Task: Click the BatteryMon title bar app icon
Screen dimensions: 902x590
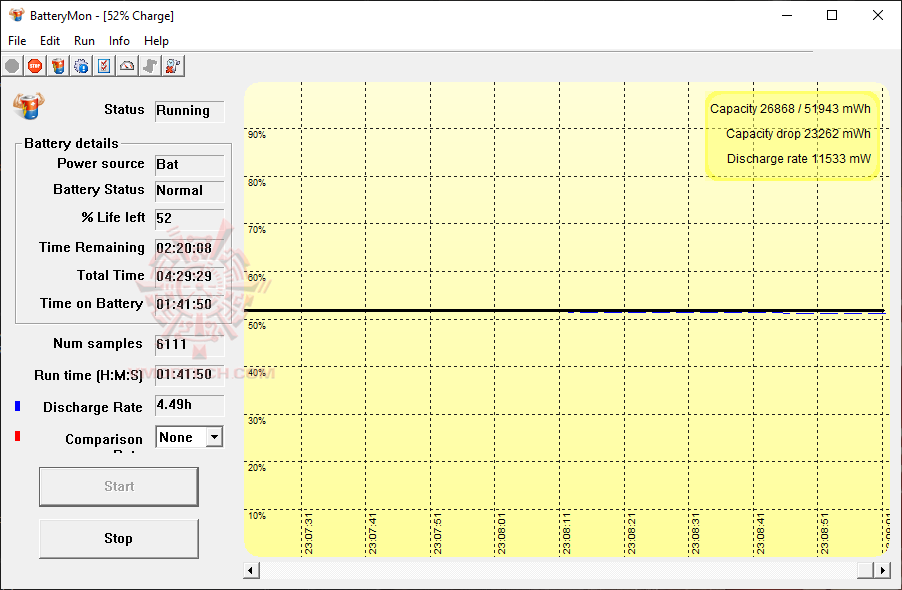Action: 17,15
